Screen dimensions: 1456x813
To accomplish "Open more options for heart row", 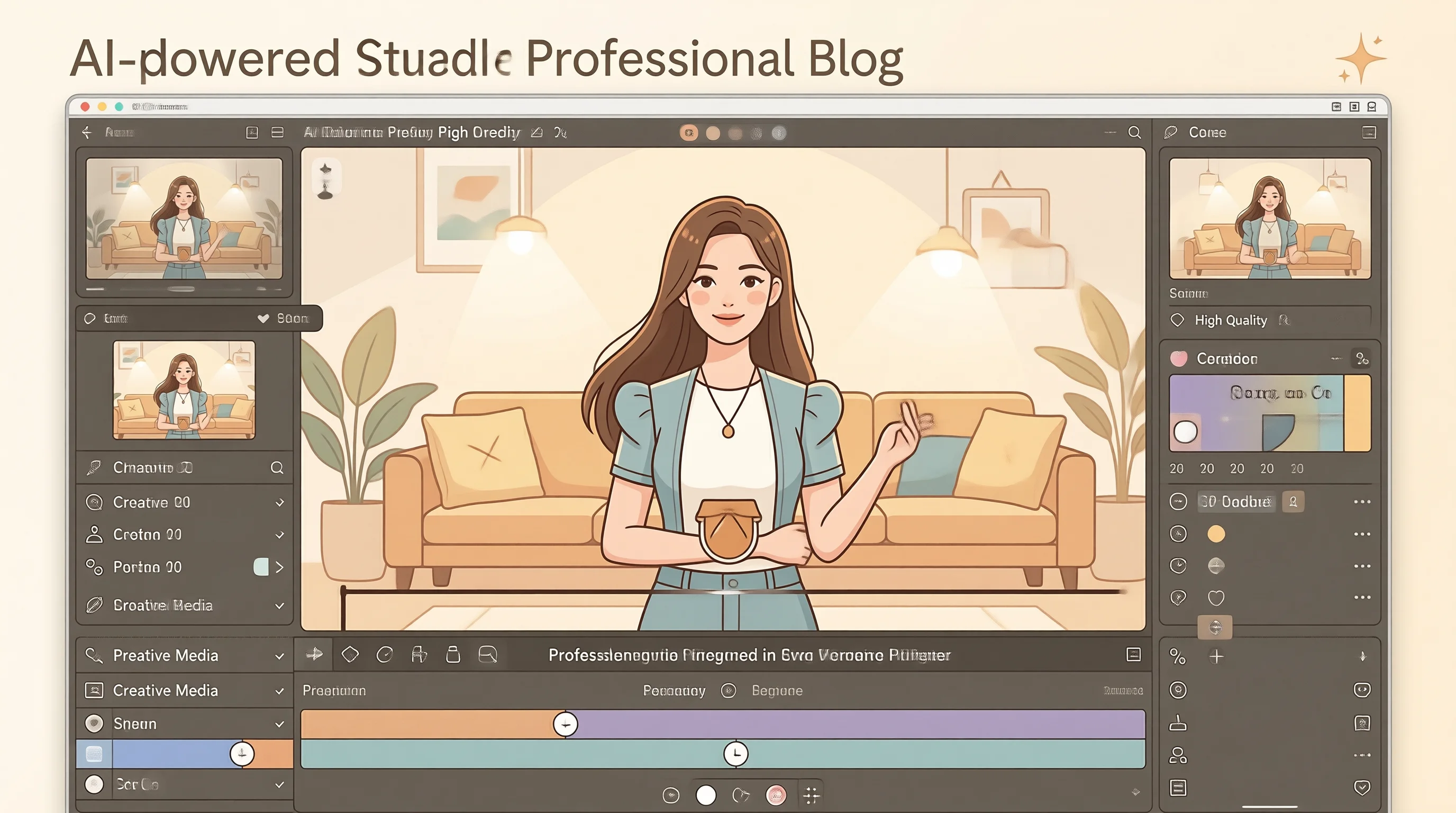I will [1362, 597].
